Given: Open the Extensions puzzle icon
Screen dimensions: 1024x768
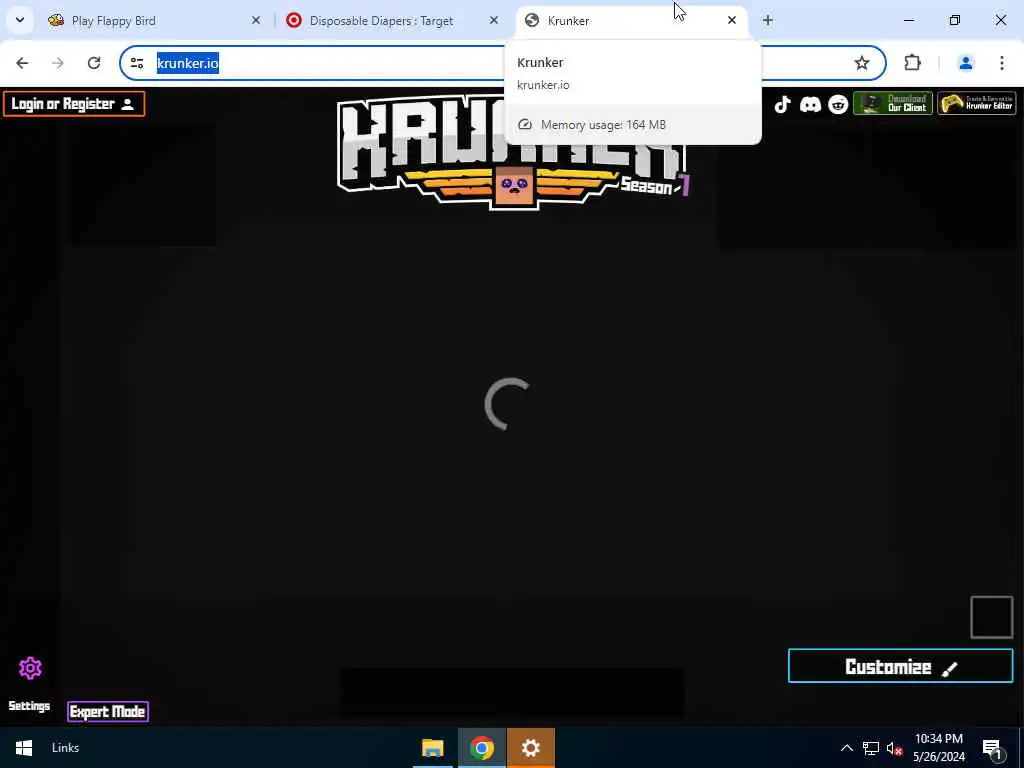Looking at the screenshot, I should pos(912,63).
